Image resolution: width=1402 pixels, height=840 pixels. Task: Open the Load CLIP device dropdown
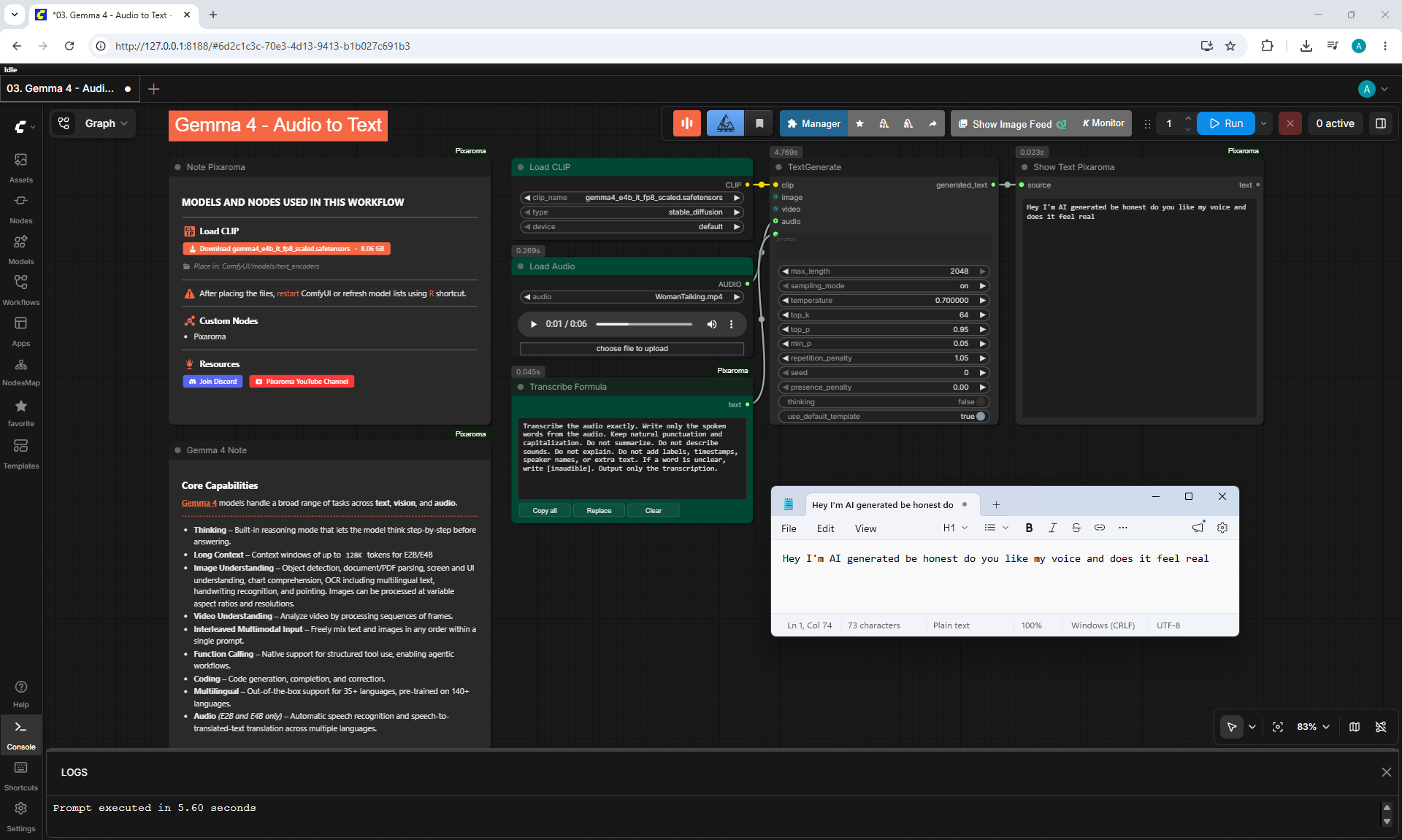632,227
